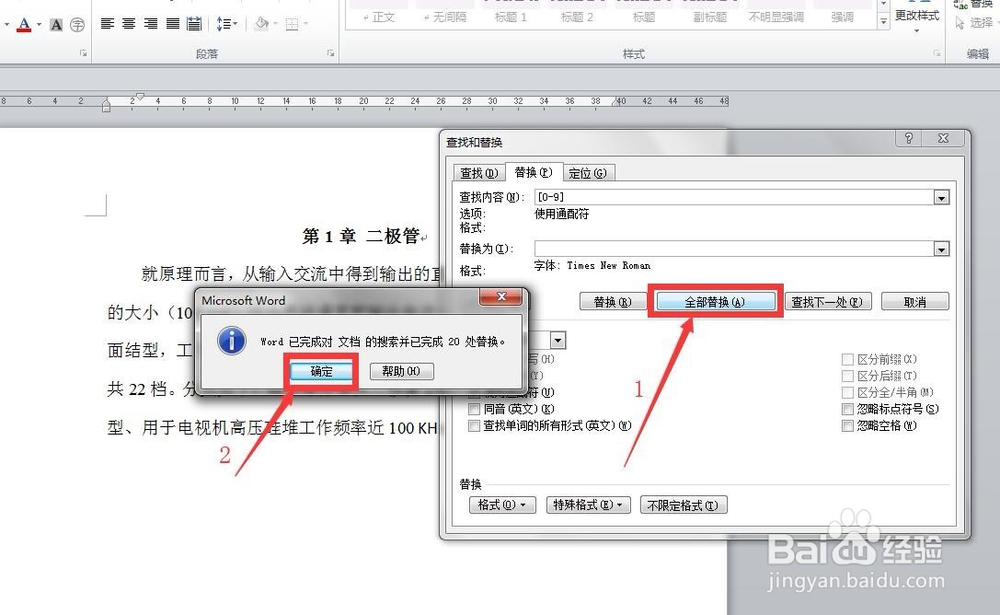Apply the 不明显强调 style
1000x615 pixels.
776,17
